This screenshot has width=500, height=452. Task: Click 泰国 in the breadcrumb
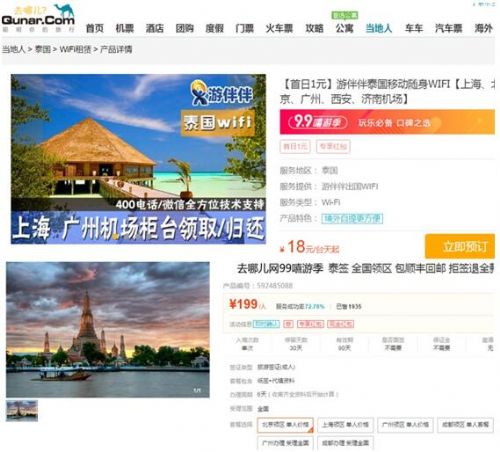tap(43, 49)
